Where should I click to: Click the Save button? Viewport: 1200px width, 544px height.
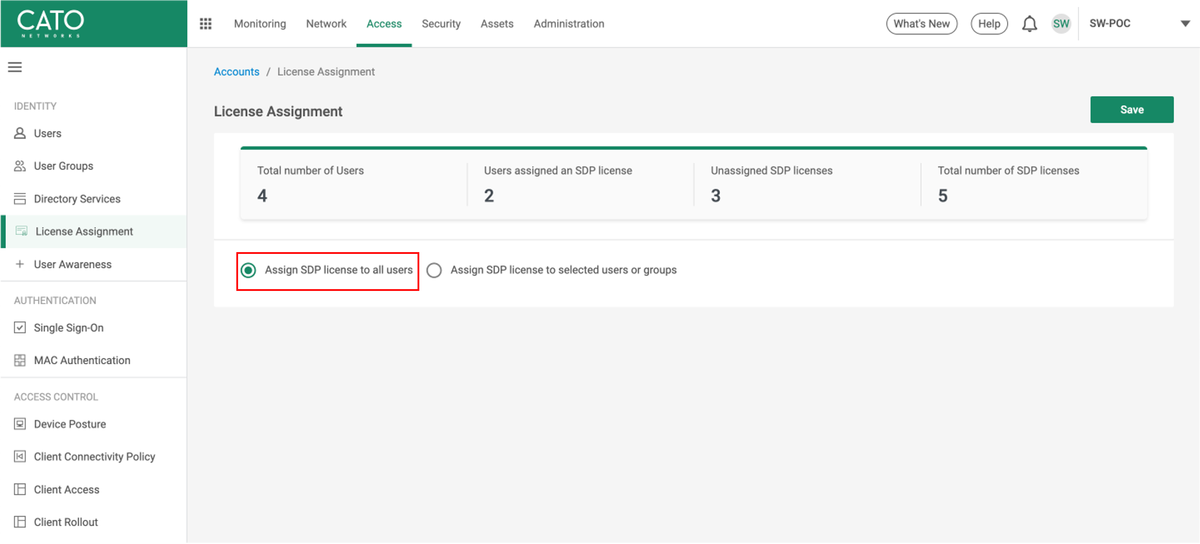1132,110
